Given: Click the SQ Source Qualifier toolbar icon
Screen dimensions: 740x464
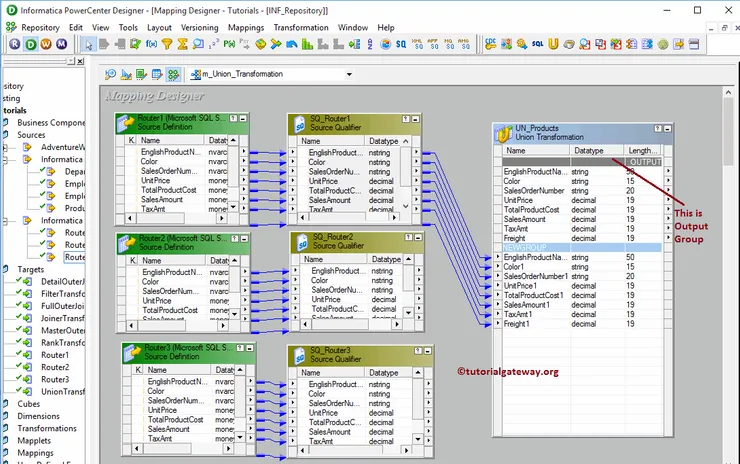Looking at the screenshot, I should pos(401,44).
